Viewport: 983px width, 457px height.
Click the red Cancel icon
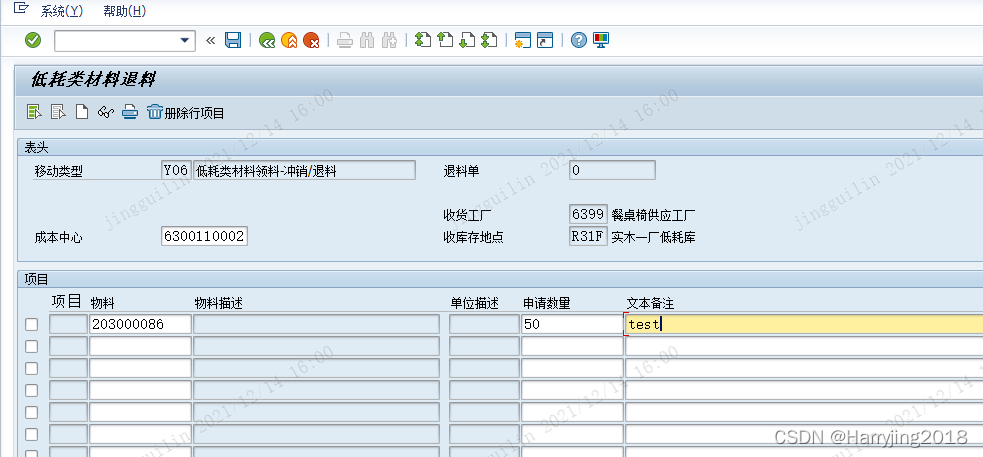(x=312, y=41)
